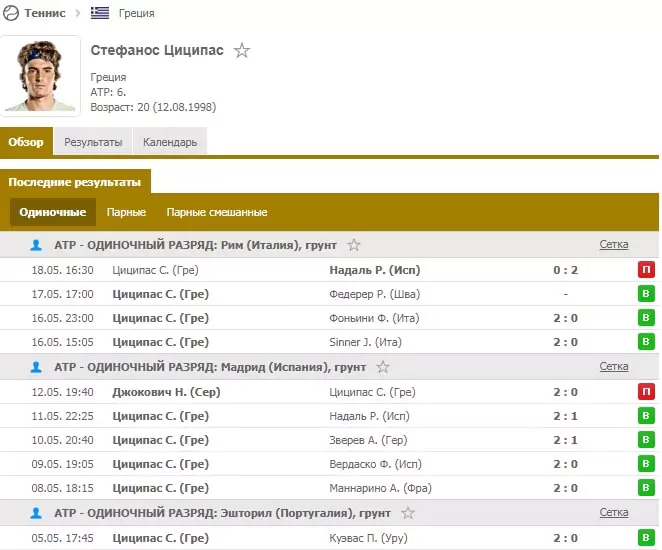The image size is (662, 550).
Task: Switch to the Календарь tab
Action: coord(170,142)
